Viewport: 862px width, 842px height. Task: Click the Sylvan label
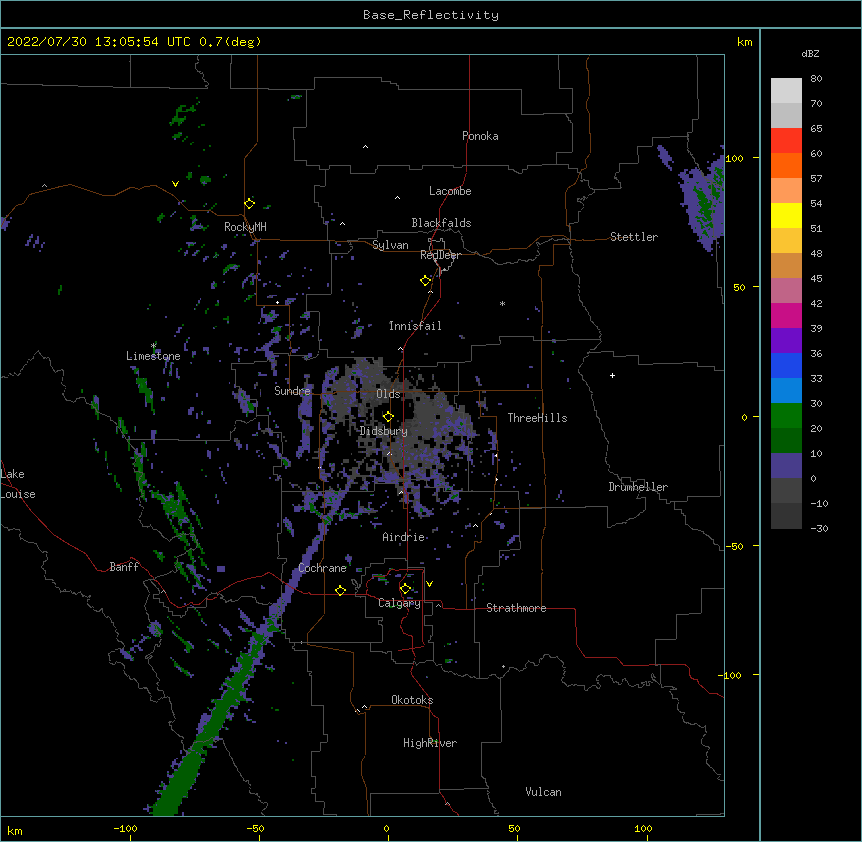tap(390, 245)
